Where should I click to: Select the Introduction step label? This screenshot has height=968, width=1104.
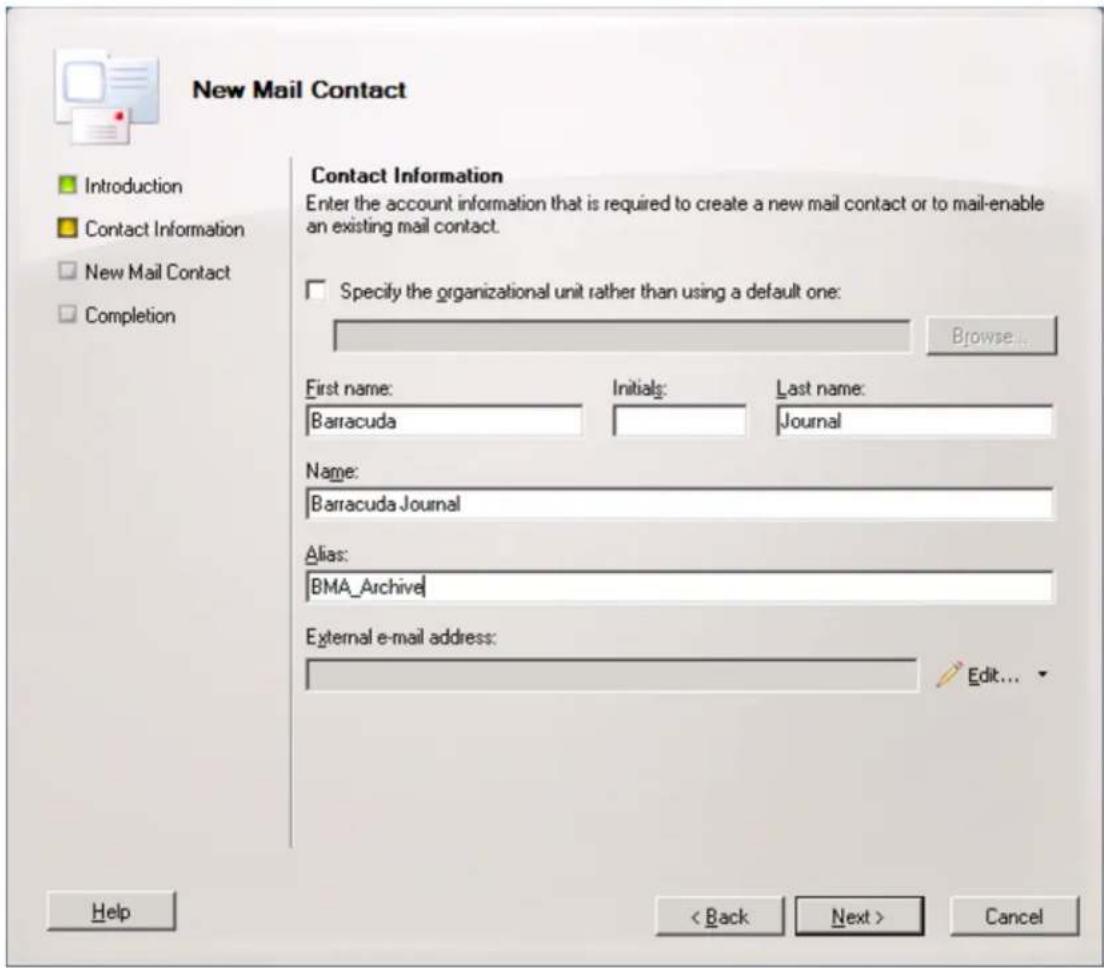[x=133, y=186]
